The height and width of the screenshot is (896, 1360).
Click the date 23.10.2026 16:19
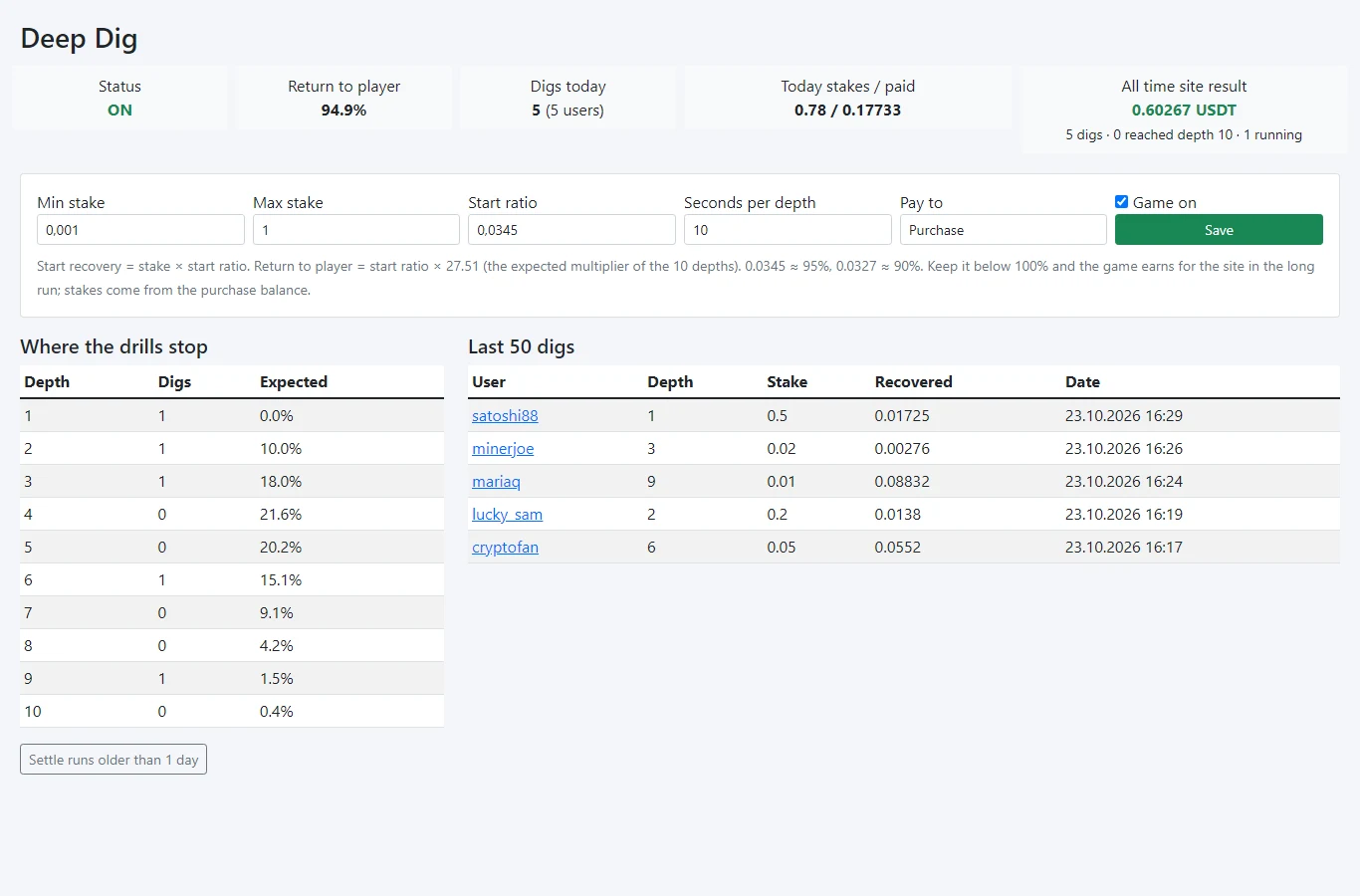tap(1124, 514)
